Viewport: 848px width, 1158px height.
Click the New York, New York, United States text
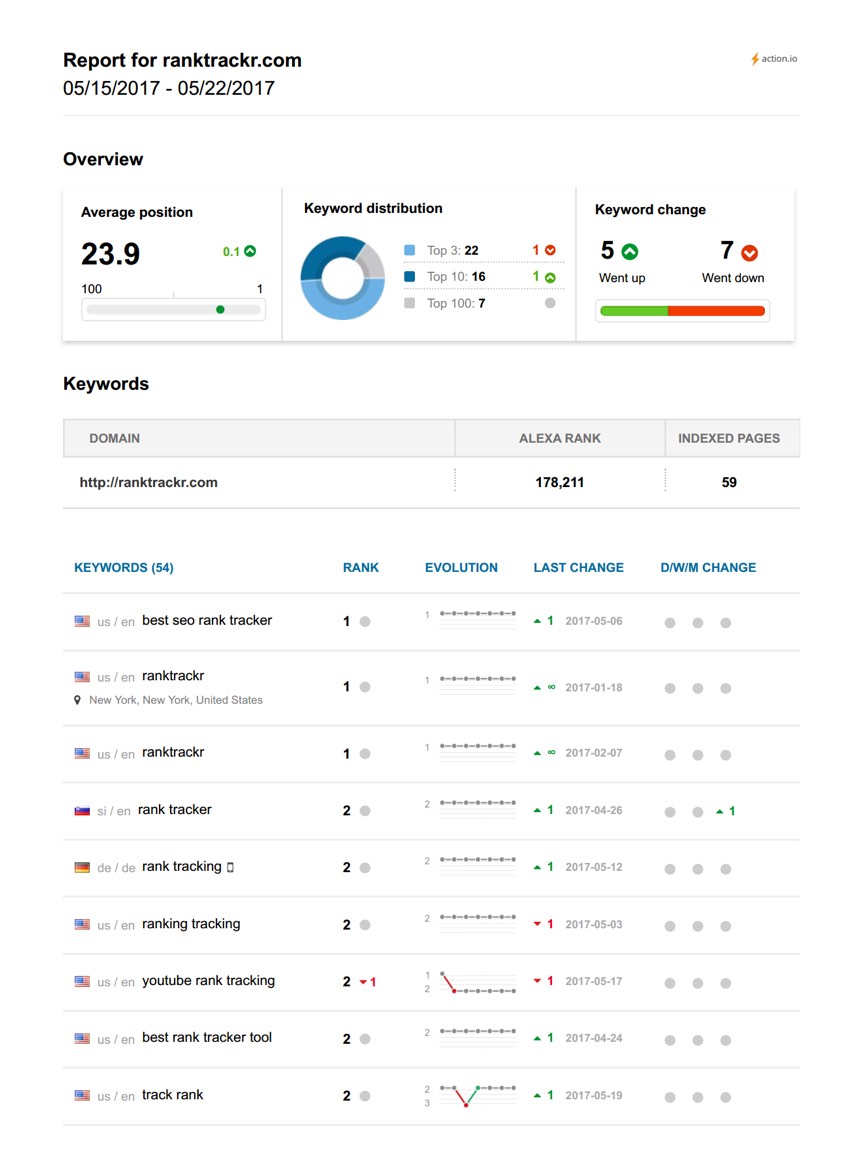(176, 700)
